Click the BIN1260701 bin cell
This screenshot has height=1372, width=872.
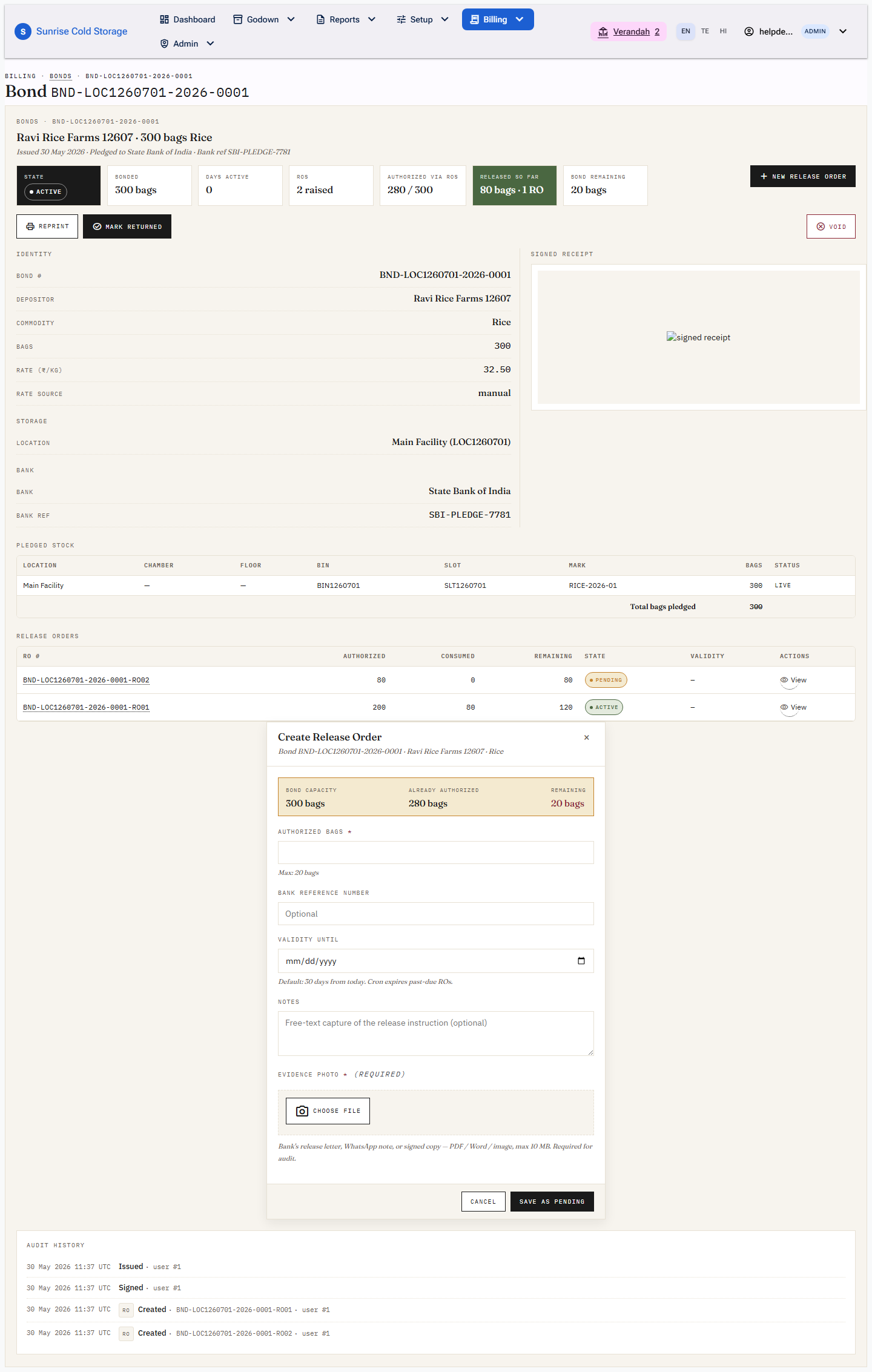pos(339,585)
